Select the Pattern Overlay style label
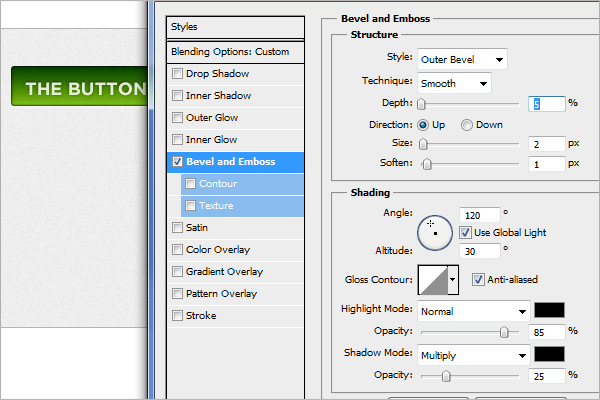600x400 pixels. (x=221, y=294)
